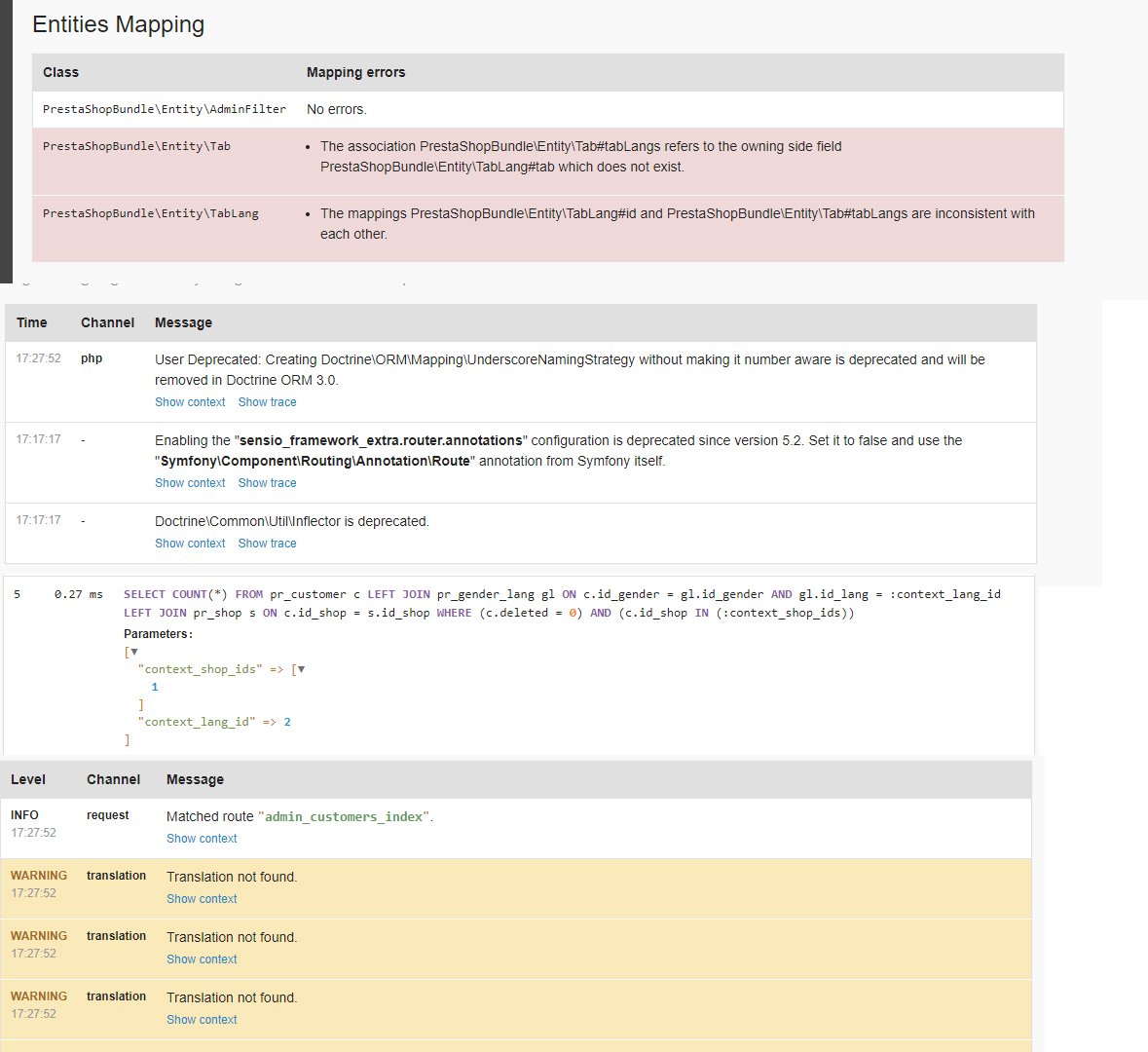Click the Time column header in deprecations table

click(x=31, y=323)
